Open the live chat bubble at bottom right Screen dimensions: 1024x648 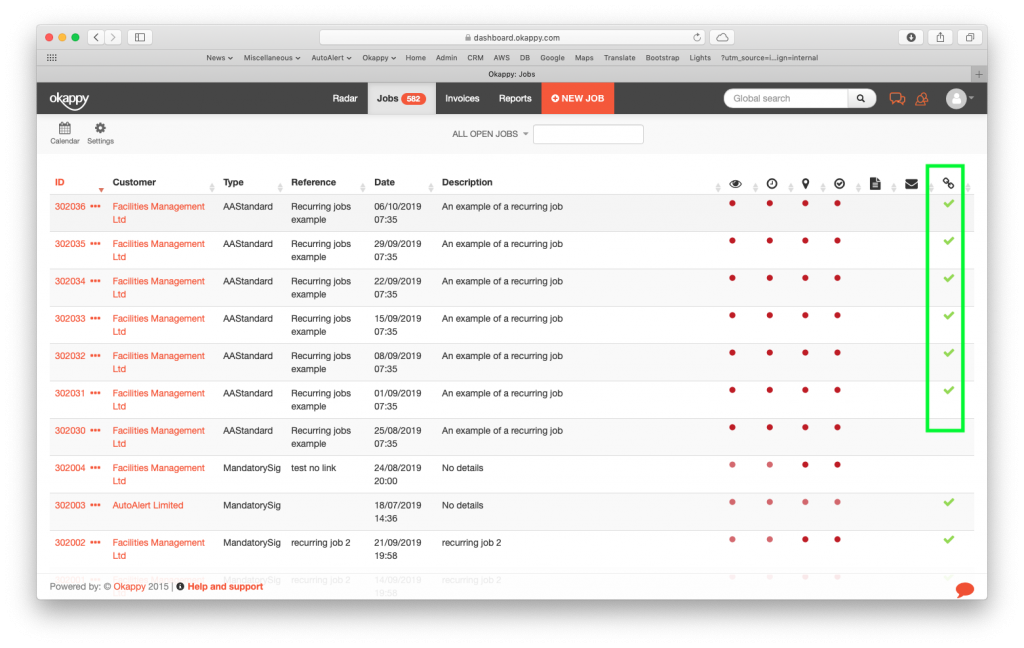click(965, 589)
